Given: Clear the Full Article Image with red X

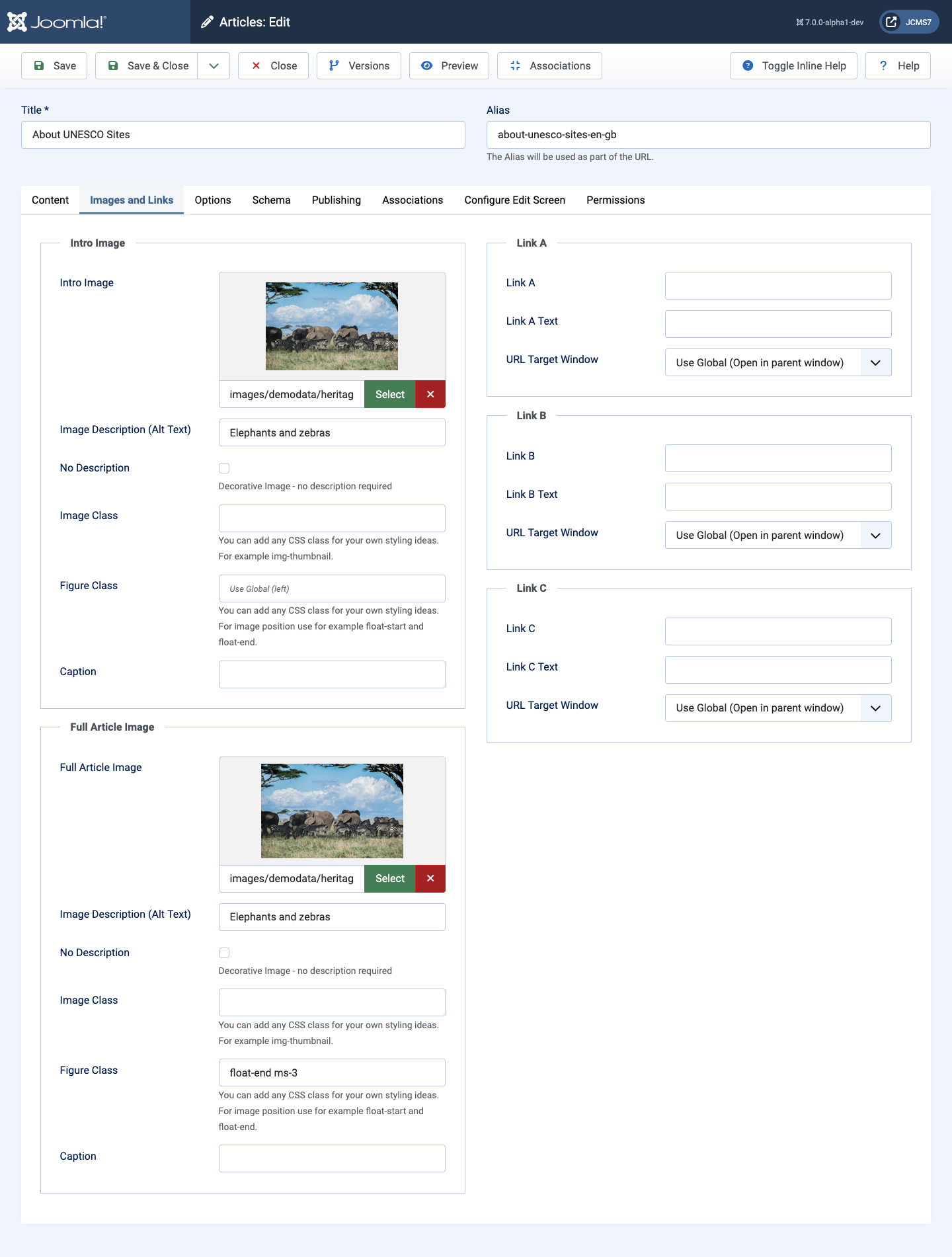Looking at the screenshot, I should click(x=430, y=878).
